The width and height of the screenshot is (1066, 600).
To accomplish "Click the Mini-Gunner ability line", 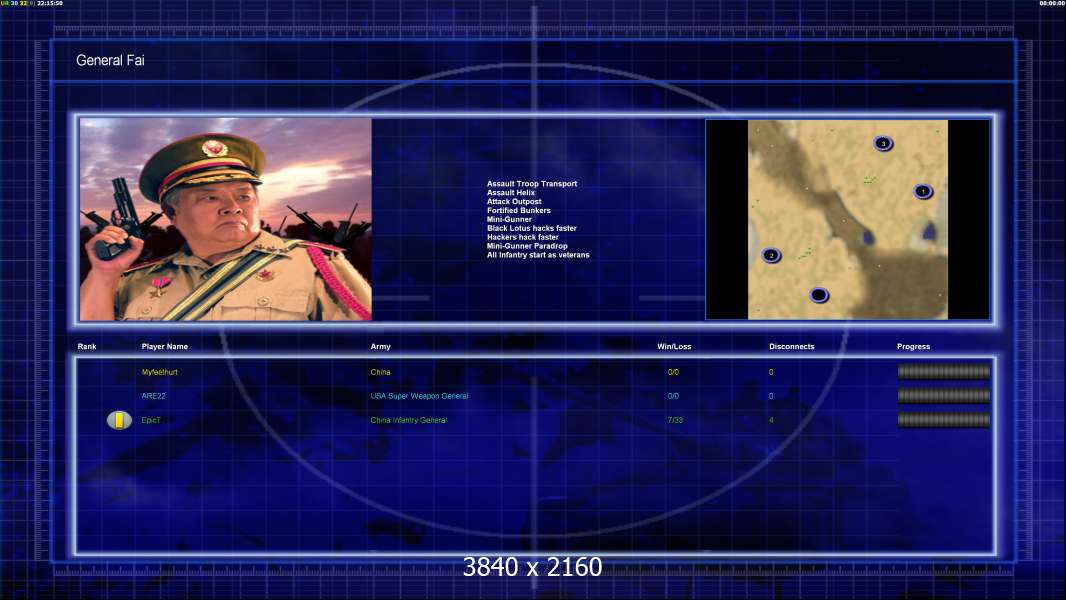I will click(509, 219).
